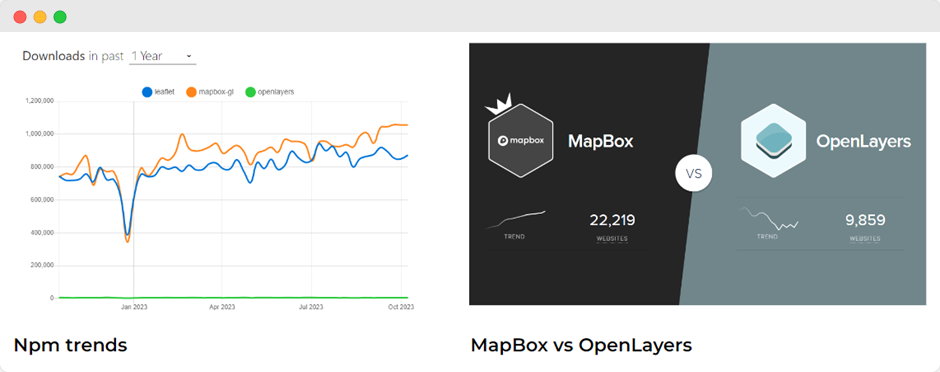
Task: Click the Npm trends heading
Action: pyautogui.click(x=70, y=345)
